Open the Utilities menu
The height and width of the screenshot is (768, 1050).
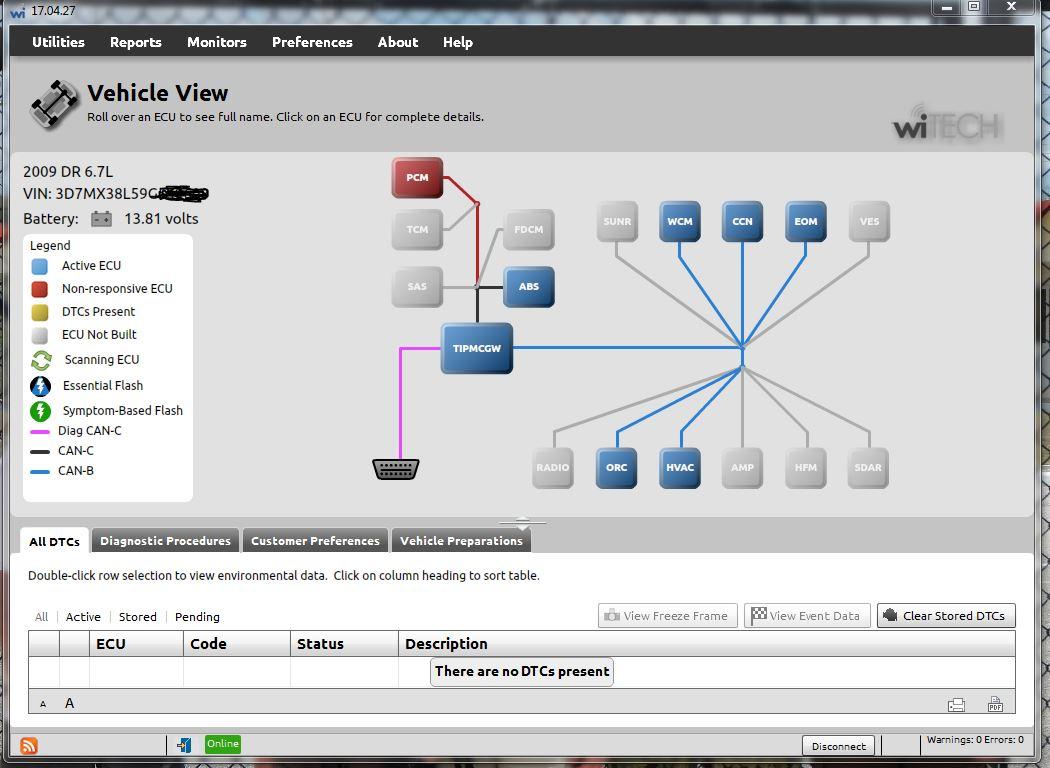58,42
